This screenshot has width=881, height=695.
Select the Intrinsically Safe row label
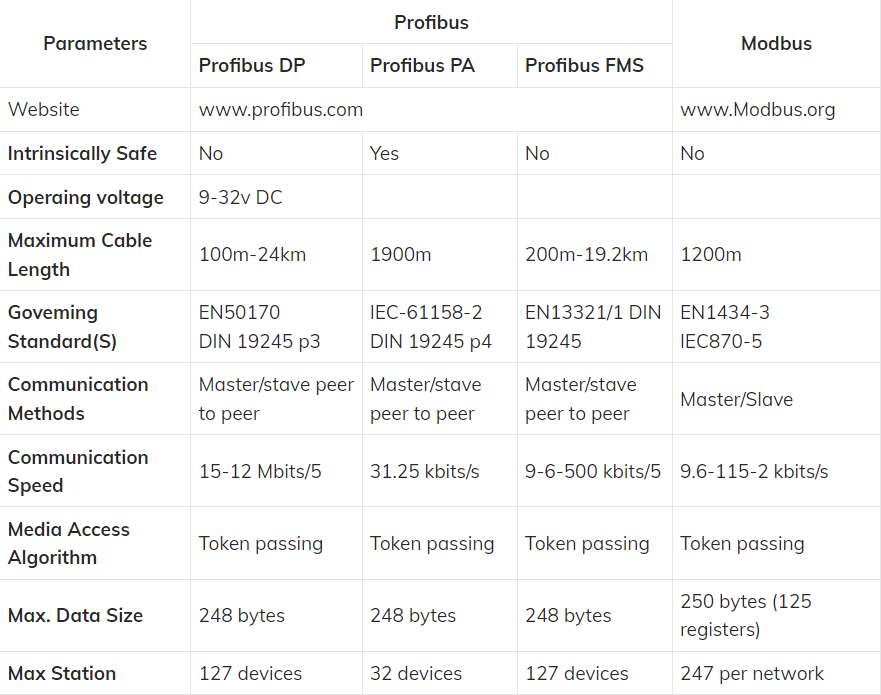point(82,153)
